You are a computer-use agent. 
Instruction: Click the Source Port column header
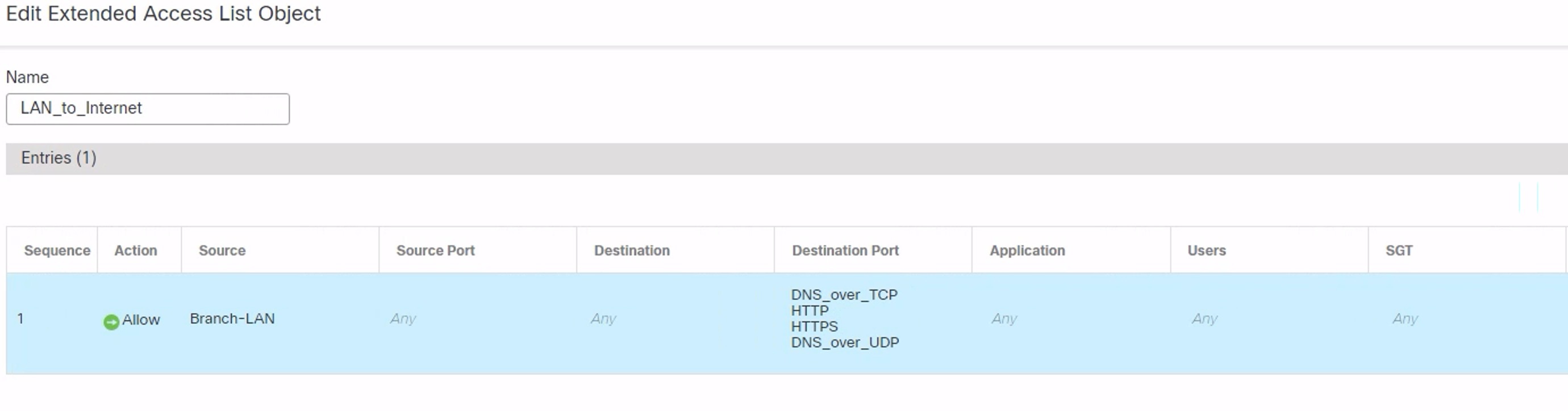(x=435, y=250)
